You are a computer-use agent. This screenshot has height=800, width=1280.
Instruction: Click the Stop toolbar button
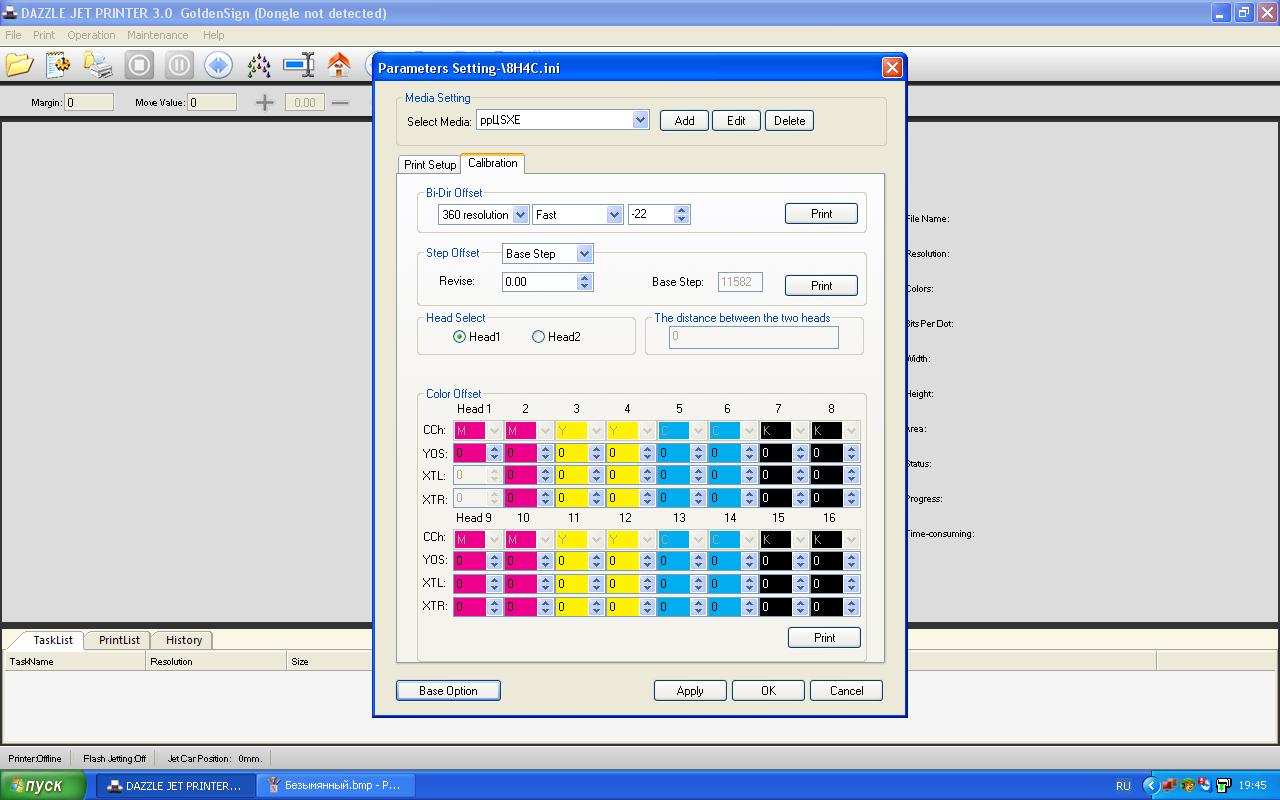pos(139,65)
